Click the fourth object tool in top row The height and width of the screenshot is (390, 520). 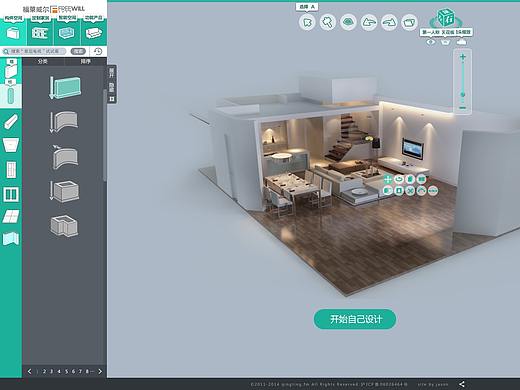(422, 179)
